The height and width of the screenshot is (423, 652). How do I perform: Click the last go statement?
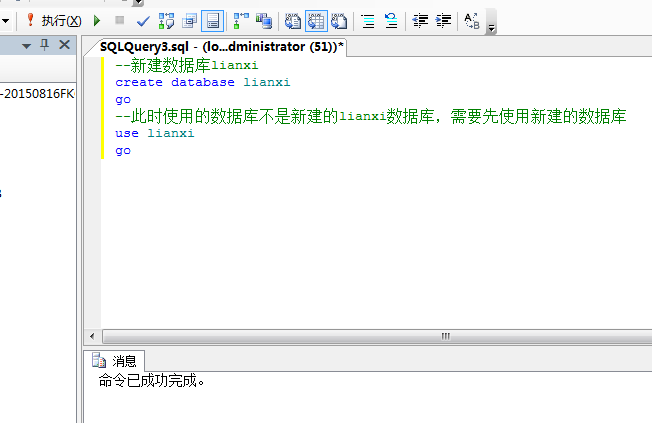click(x=123, y=151)
